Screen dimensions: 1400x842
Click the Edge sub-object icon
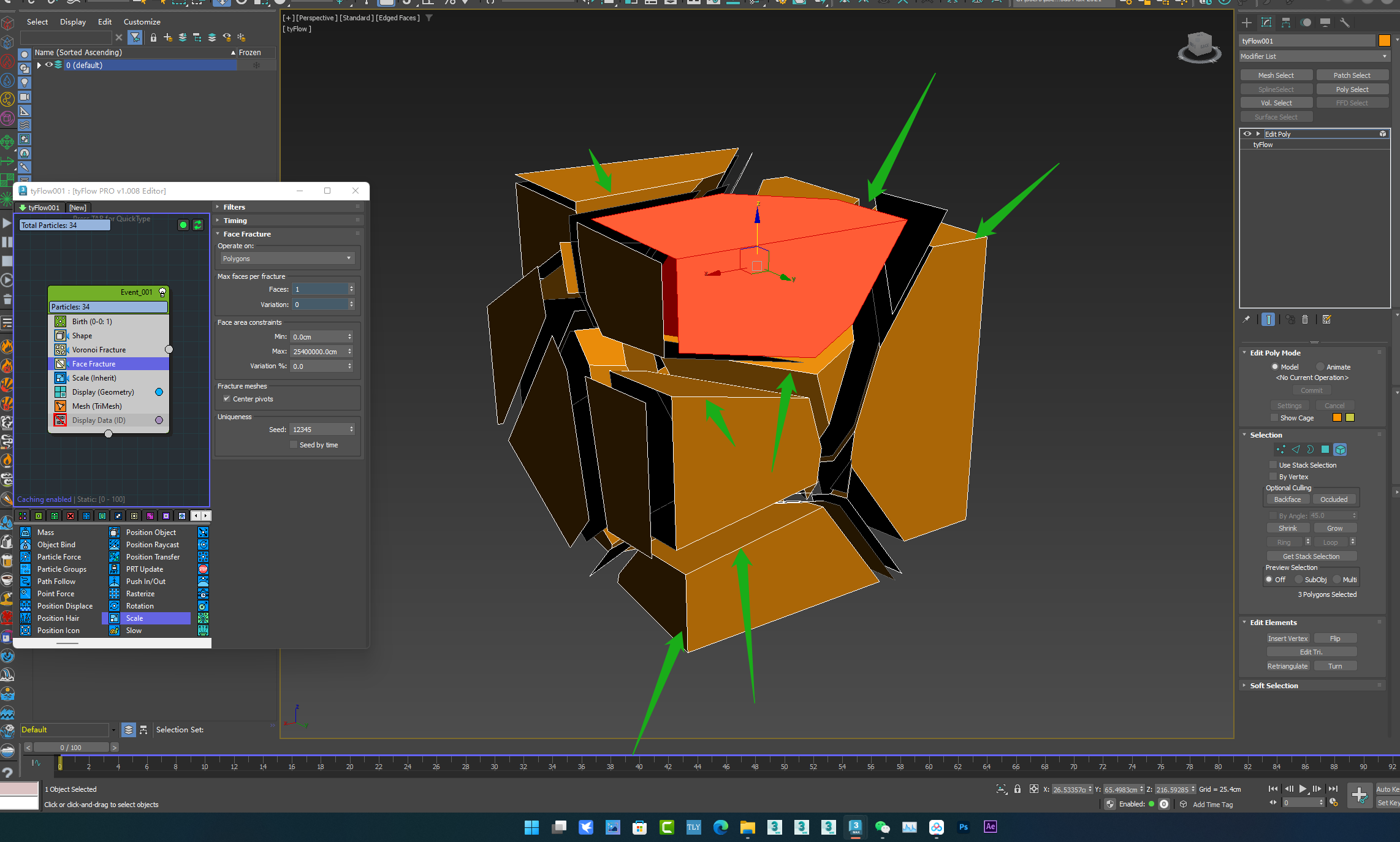1296,449
